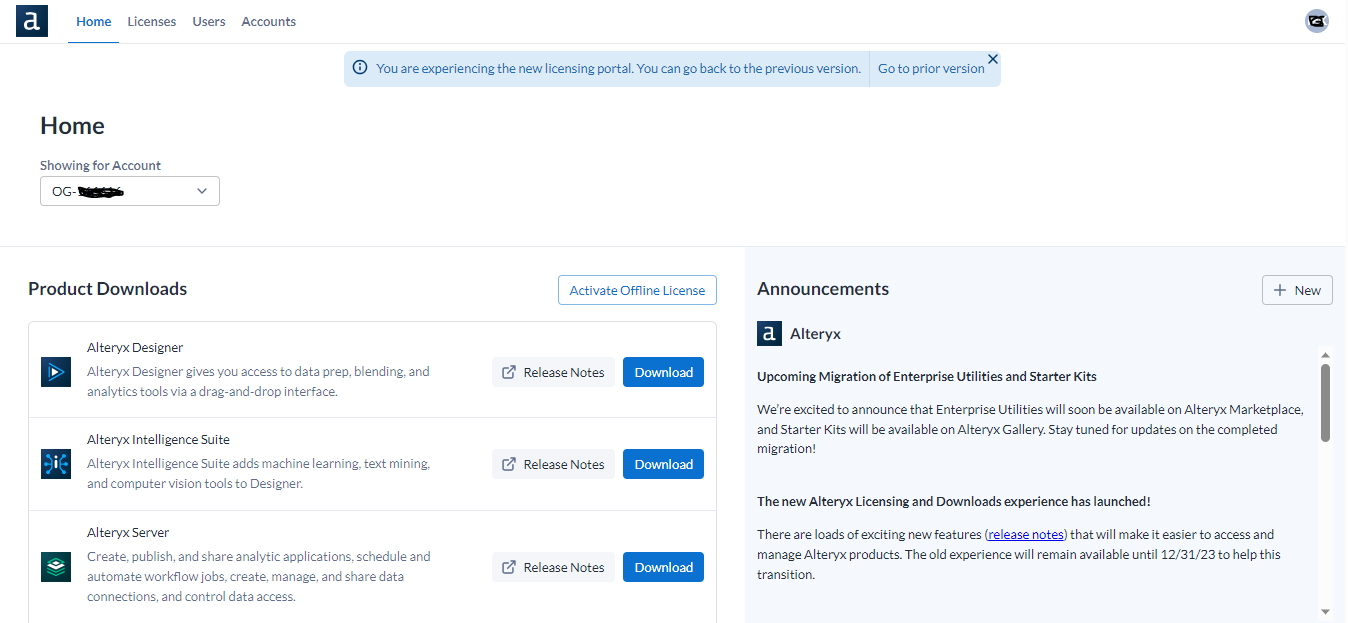Click Go to prior version
Image resolution: width=1348 pixels, height=623 pixels.
(x=931, y=69)
